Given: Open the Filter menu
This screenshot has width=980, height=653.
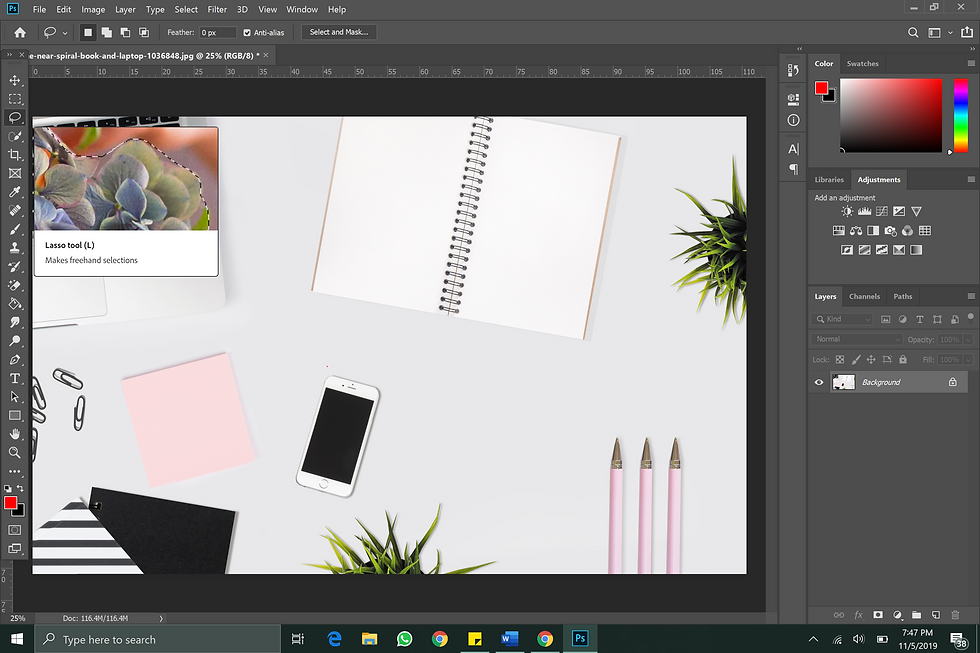Looking at the screenshot, I should click(217, 9).
